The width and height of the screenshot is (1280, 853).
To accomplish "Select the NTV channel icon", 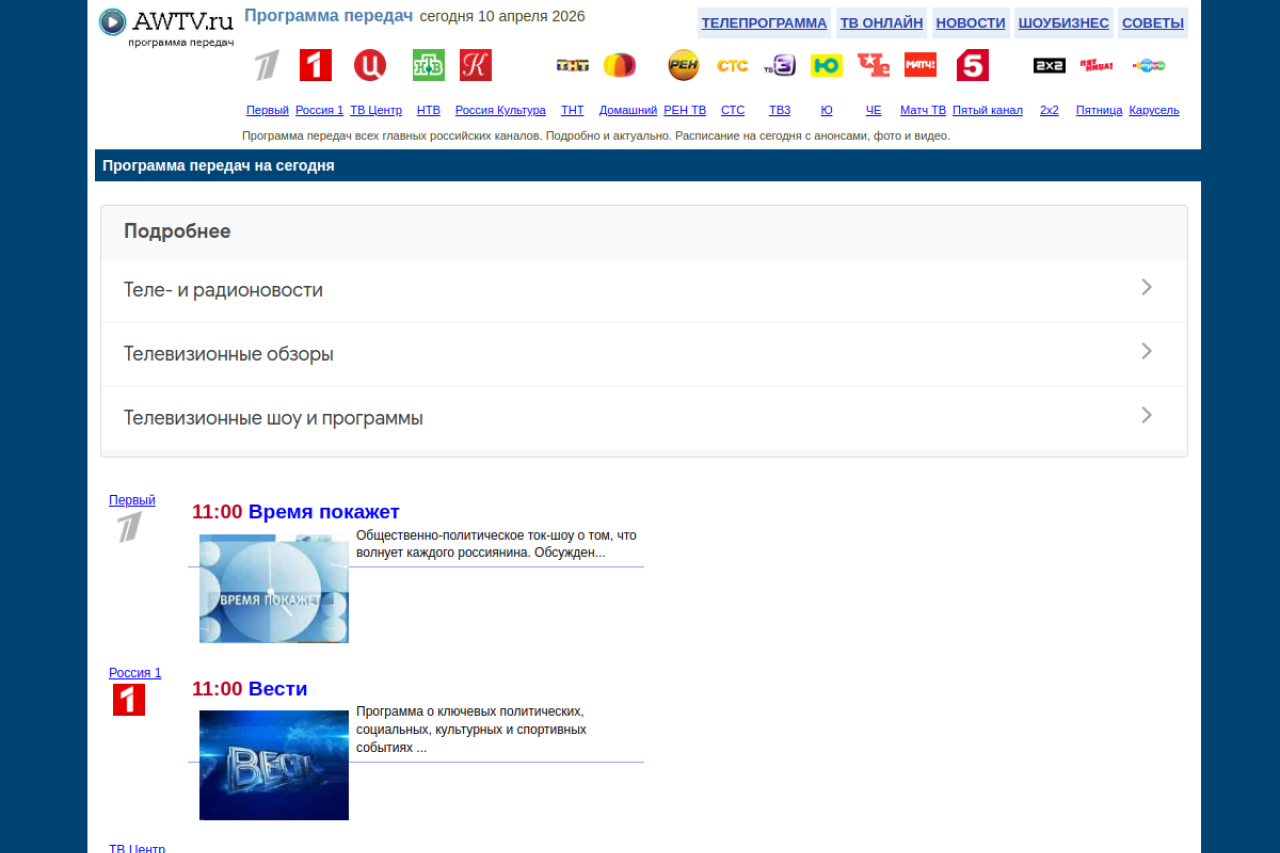I will tap(428, 65).
